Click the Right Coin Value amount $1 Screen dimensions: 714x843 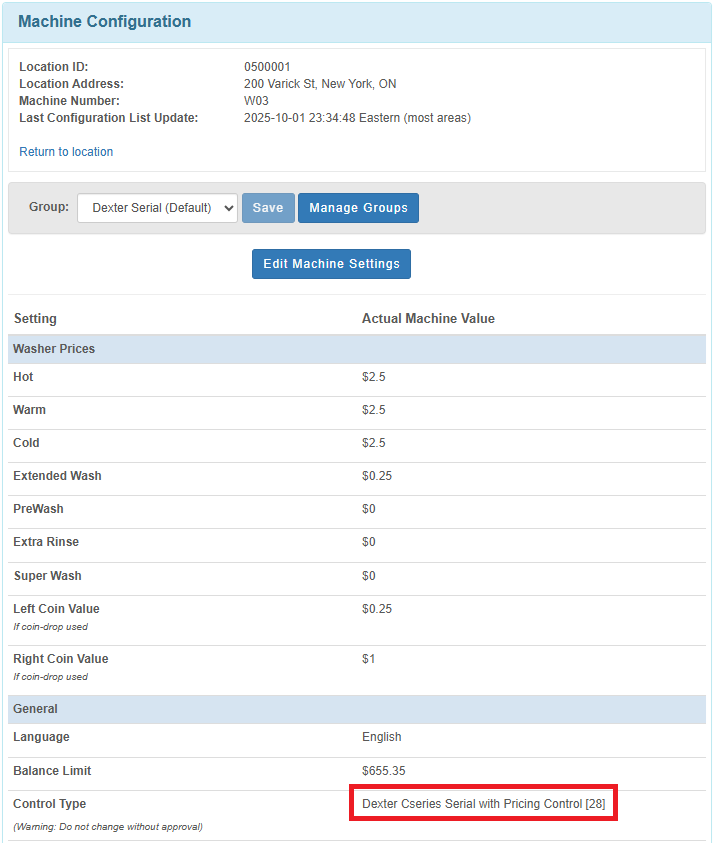coord(368,659)
